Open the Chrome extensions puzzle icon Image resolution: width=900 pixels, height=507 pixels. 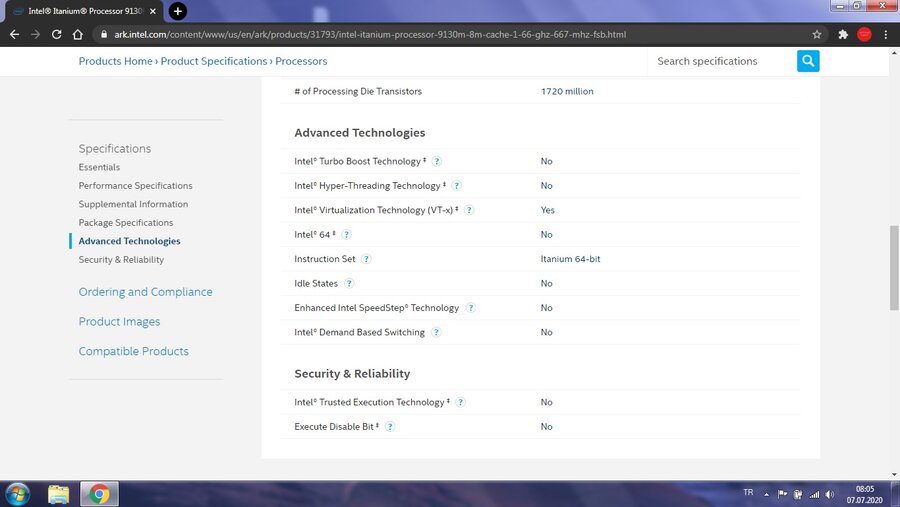843,34
